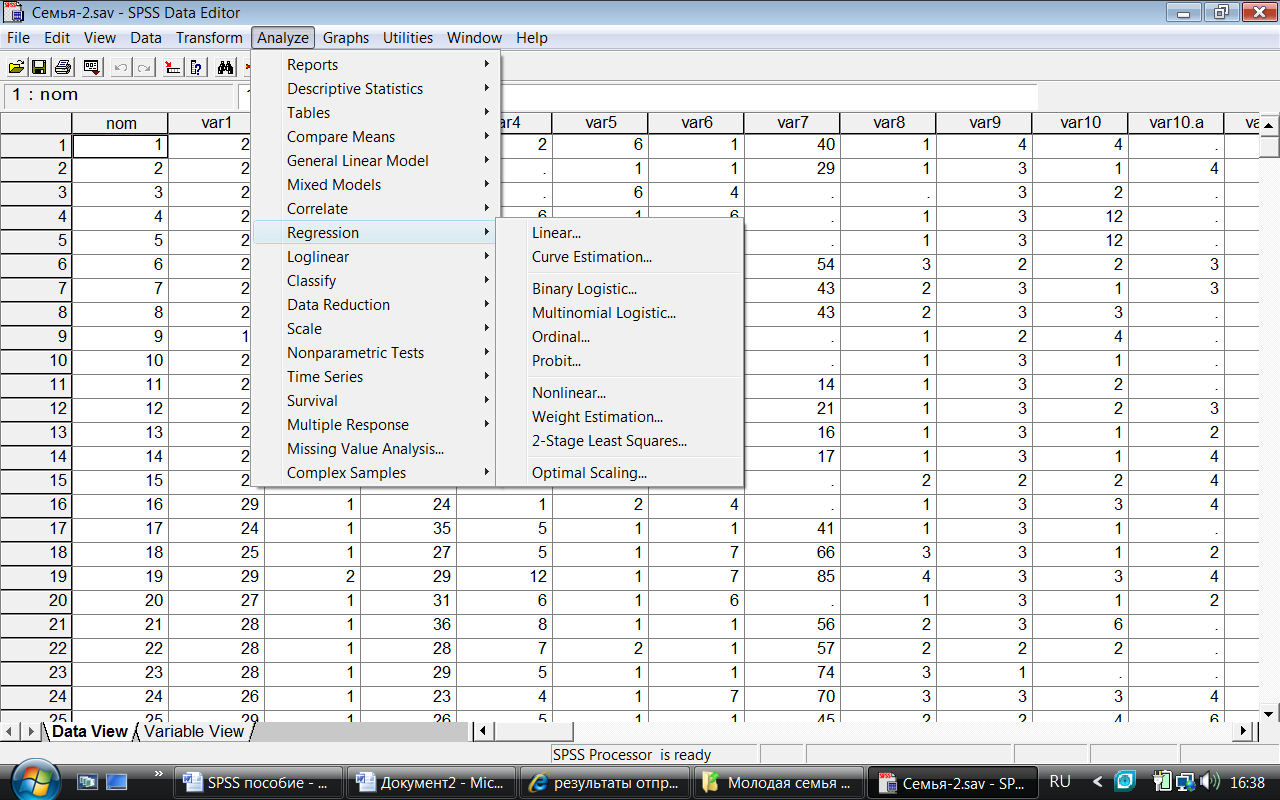
Task: Expand the Correlate submenu
Action: pos(375,209)
